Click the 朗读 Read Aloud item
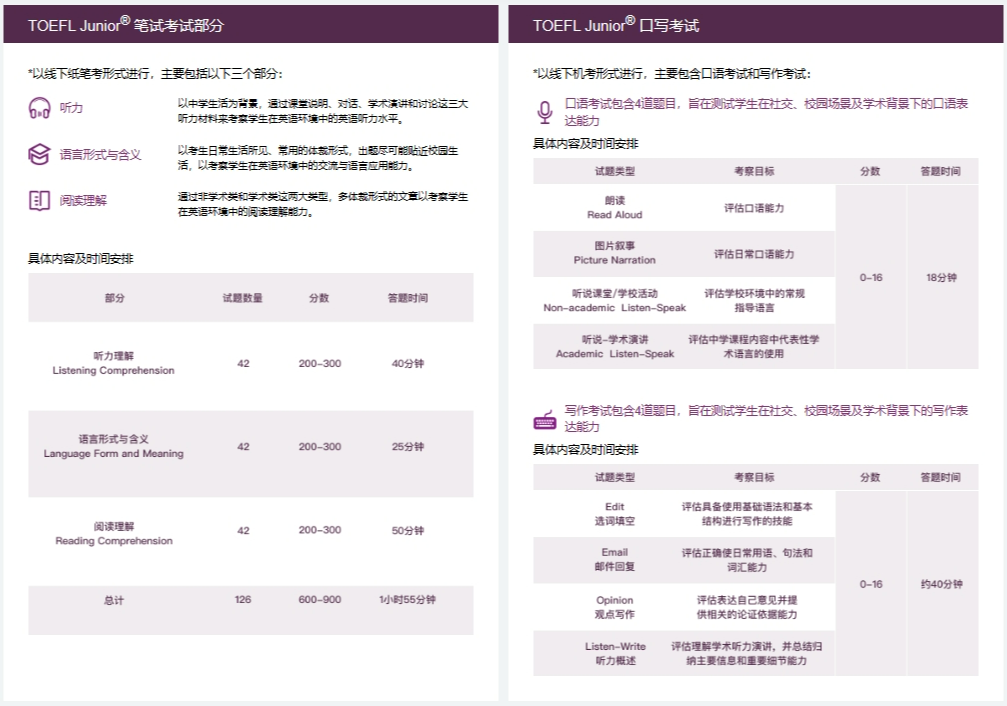This screenshot has width=1007, height=706. coord(614,208)
